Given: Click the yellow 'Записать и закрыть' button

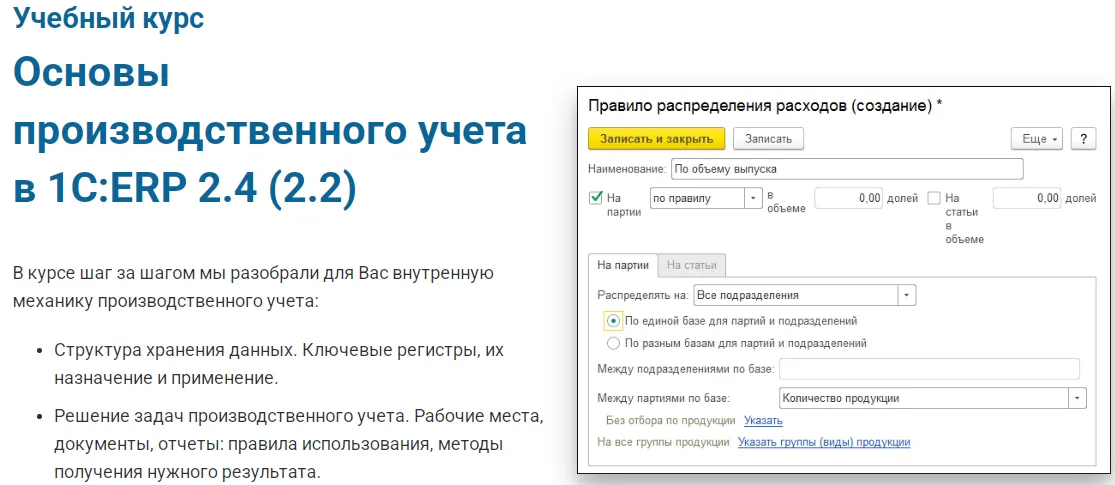Looking at the screenshot, I should (656, 139).
